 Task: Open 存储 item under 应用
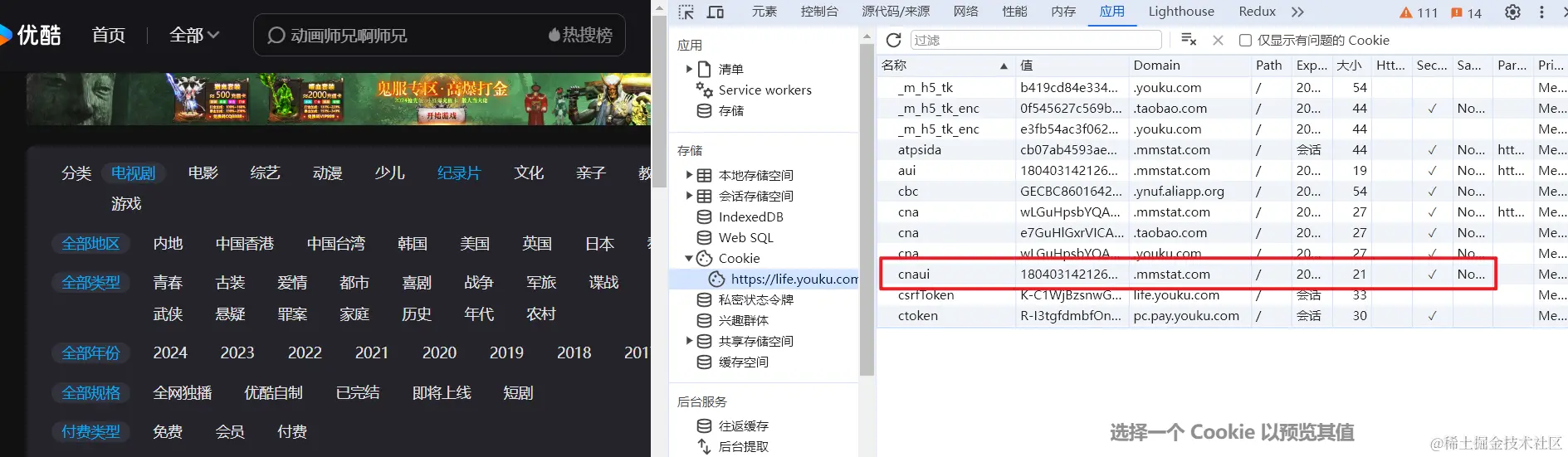click(x=730, y=110)
